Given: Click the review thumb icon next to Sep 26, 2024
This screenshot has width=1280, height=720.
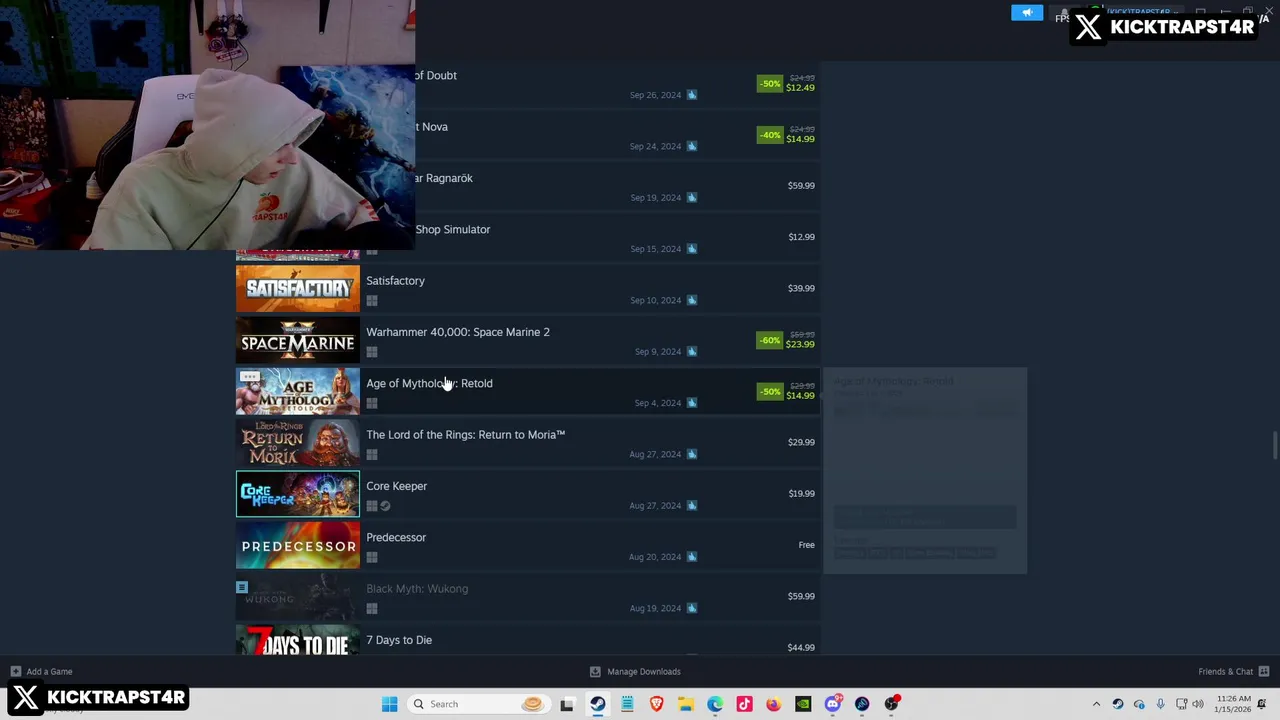Looking at the screenshot, I should [692, 95].
